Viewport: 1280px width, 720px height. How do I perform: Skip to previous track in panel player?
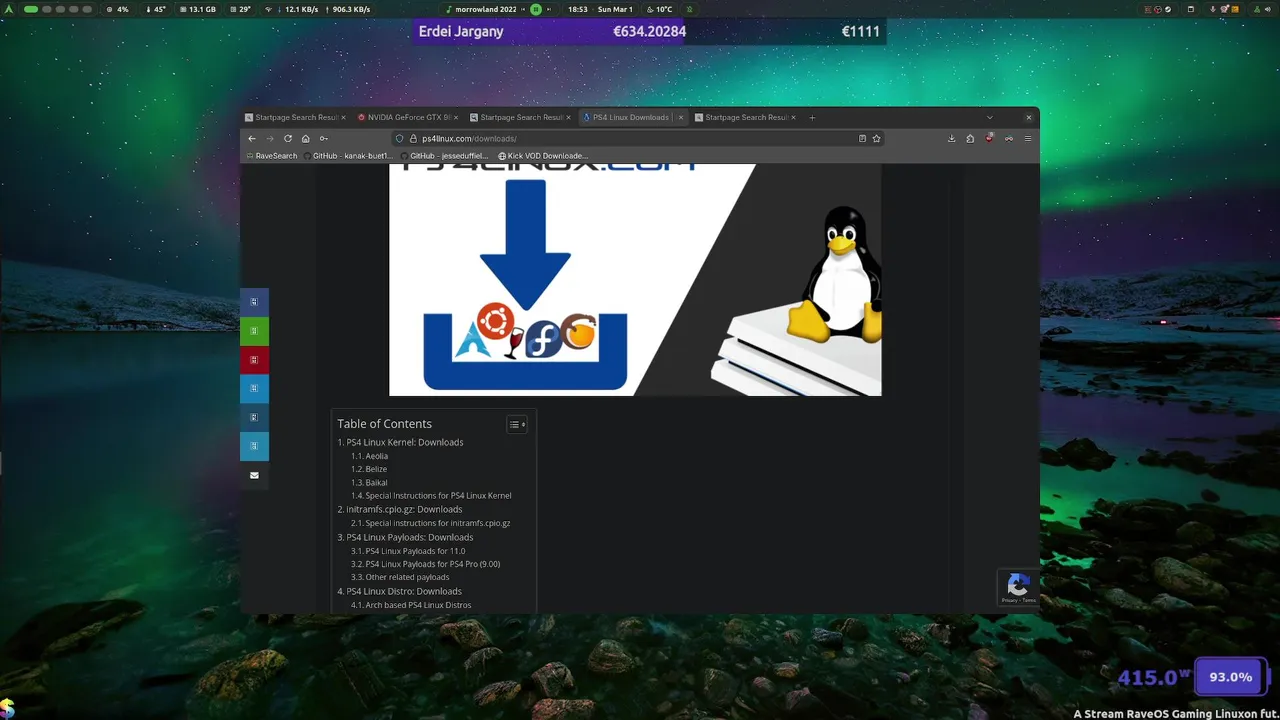point(524,9)
